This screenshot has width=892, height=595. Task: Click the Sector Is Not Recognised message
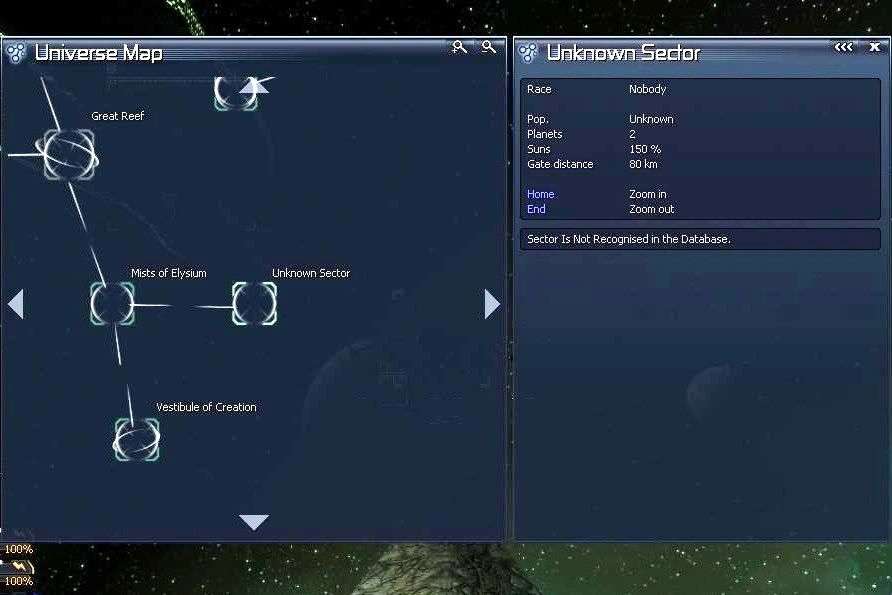[x=629, y=239]
